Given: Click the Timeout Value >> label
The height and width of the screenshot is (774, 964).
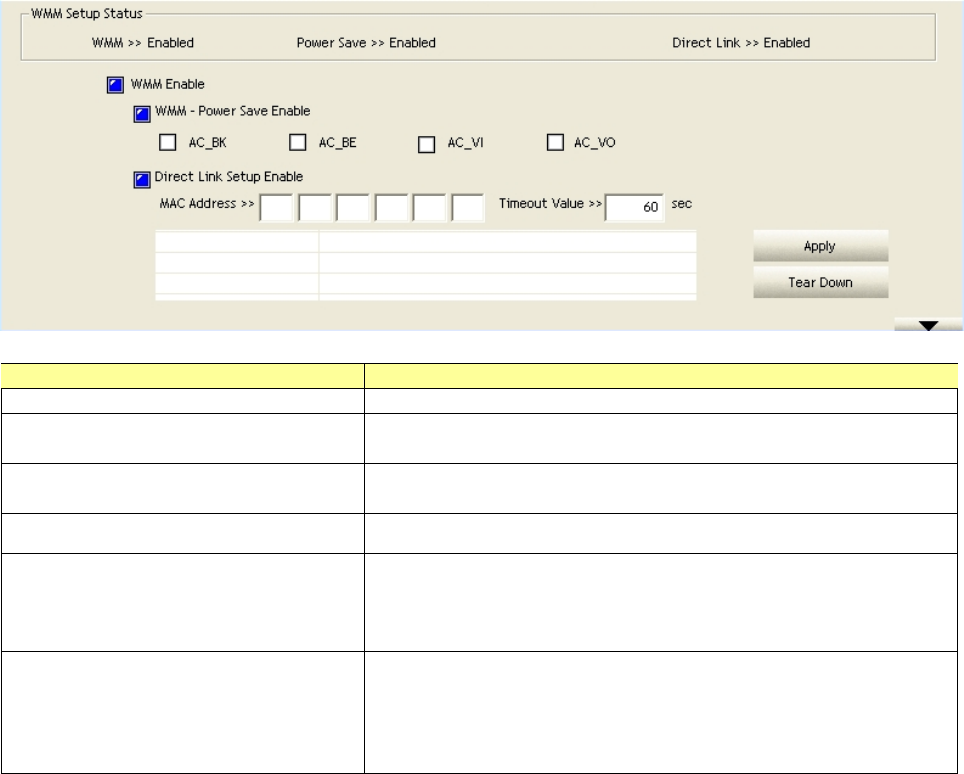Looking at the screenshot, I should click(550, 203).
